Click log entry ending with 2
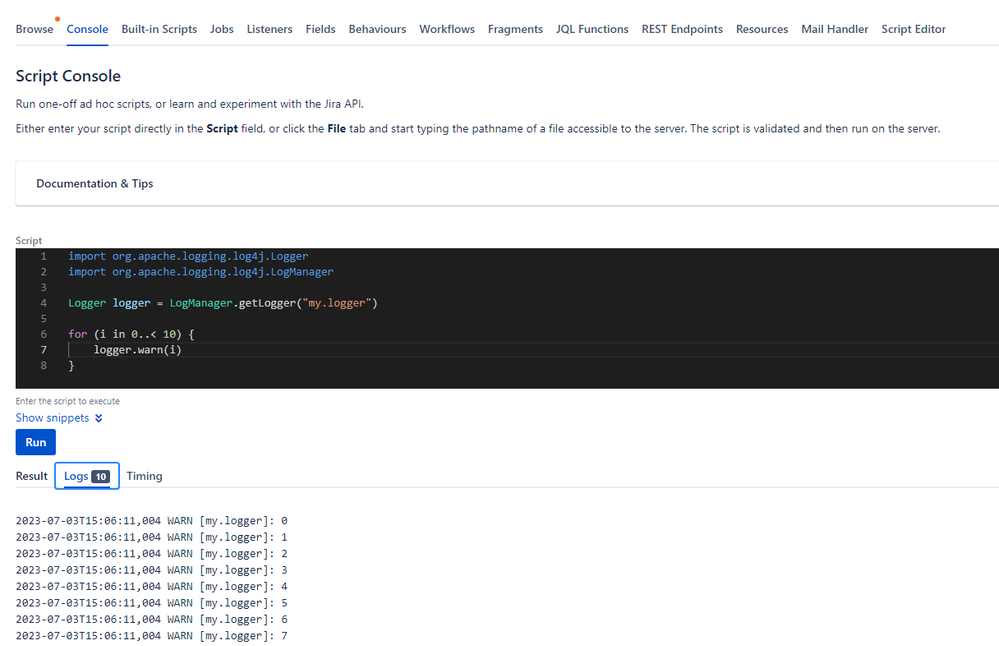 152,554
